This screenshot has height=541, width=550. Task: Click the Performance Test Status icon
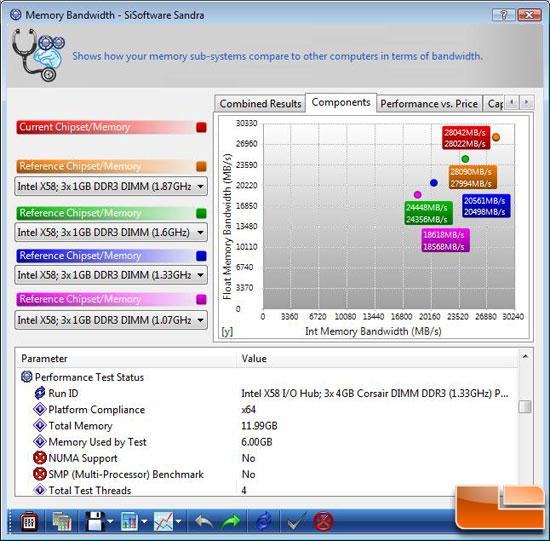27,377
